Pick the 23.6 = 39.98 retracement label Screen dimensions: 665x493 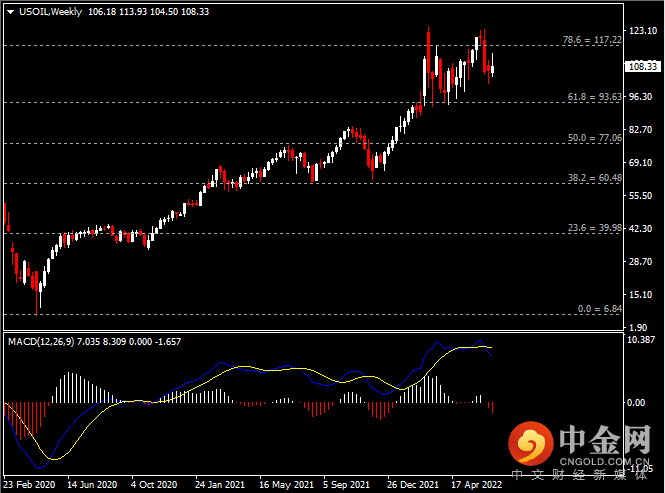click(x=595, y=228)
